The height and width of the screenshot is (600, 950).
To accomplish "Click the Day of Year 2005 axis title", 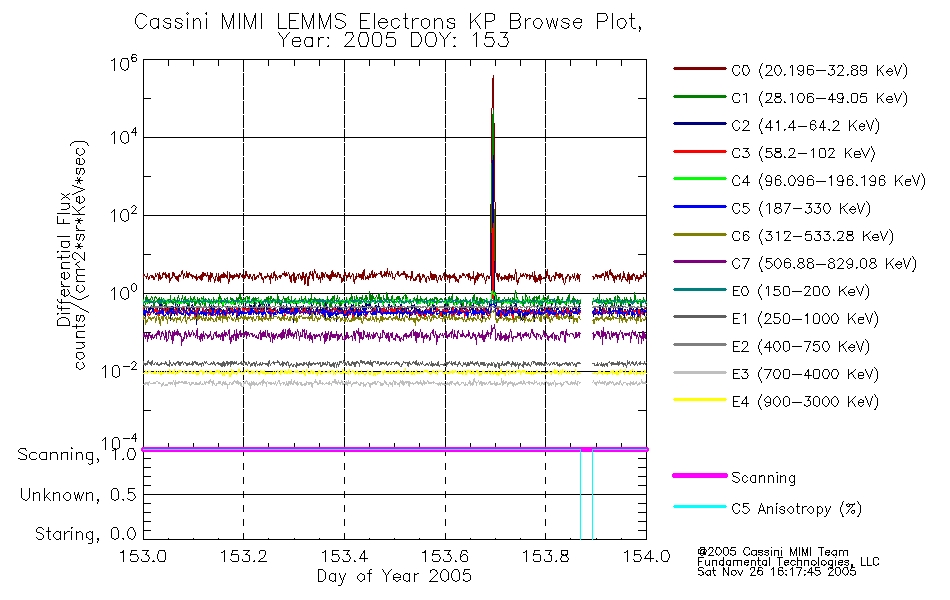I will pyautogui.click(x=394, y=576).
